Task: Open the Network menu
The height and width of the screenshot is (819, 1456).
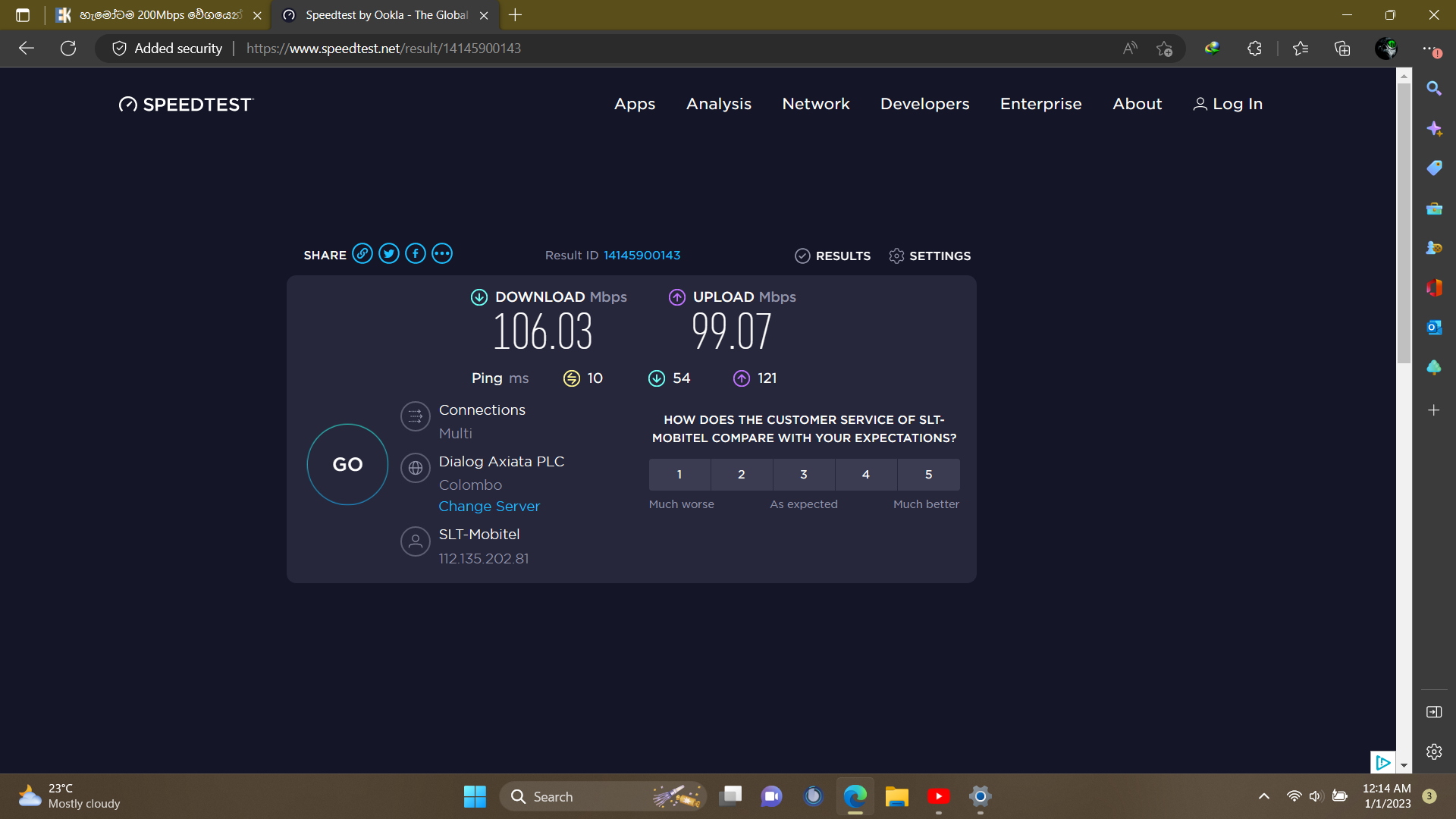Action: click(816, 104)
